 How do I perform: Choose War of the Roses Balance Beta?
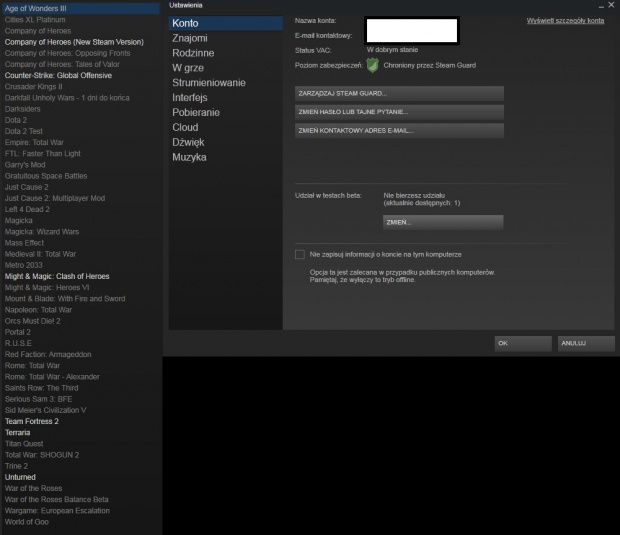click(57, 499)
